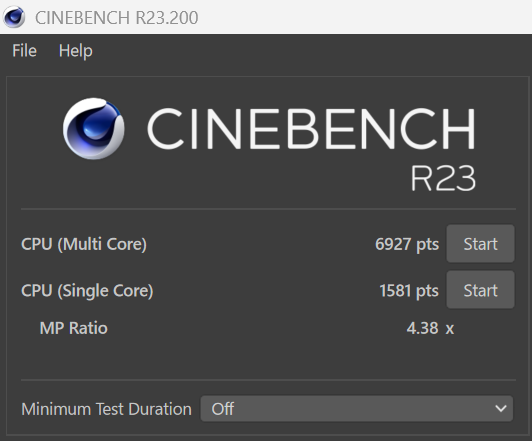The width and height of the screenshot is (532, 441).
Task: Open the Minimum Test Duration dropdown
Action: 357,409
